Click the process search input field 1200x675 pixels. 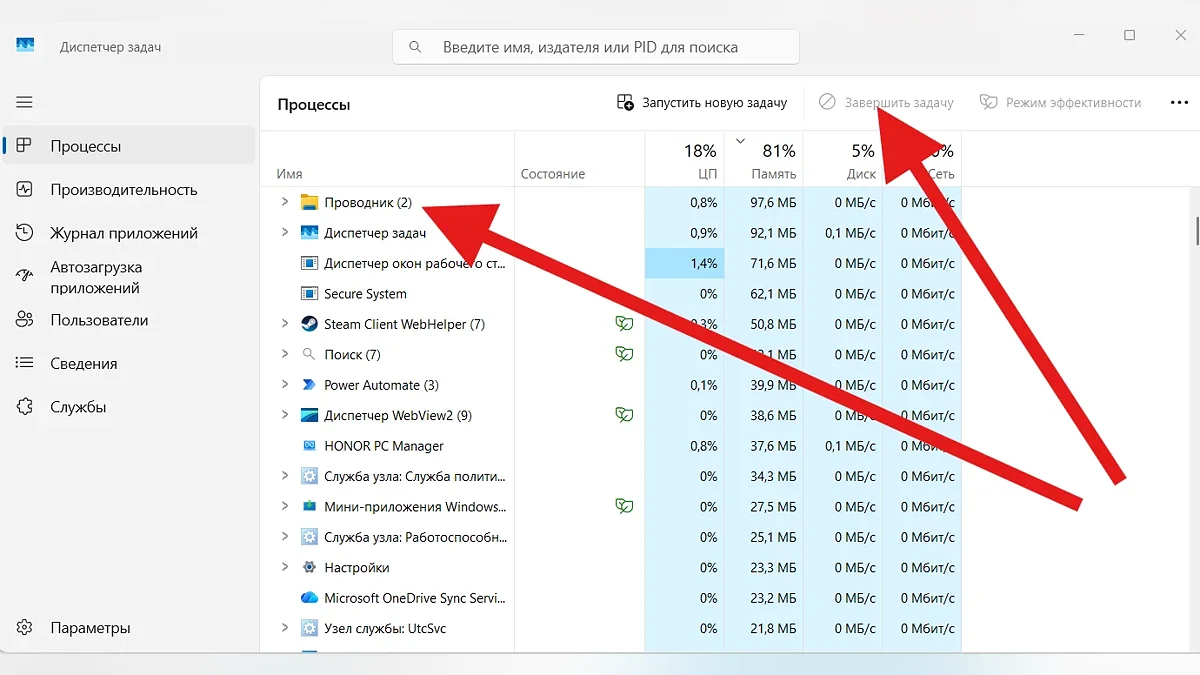596,47
